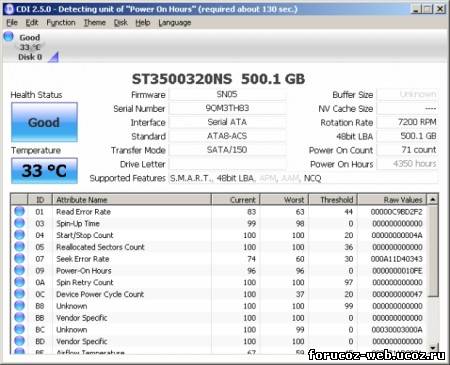The height and width of the screenshot is (365, 450).
Task: Click the Supported Features field
Action: (303, 178)
